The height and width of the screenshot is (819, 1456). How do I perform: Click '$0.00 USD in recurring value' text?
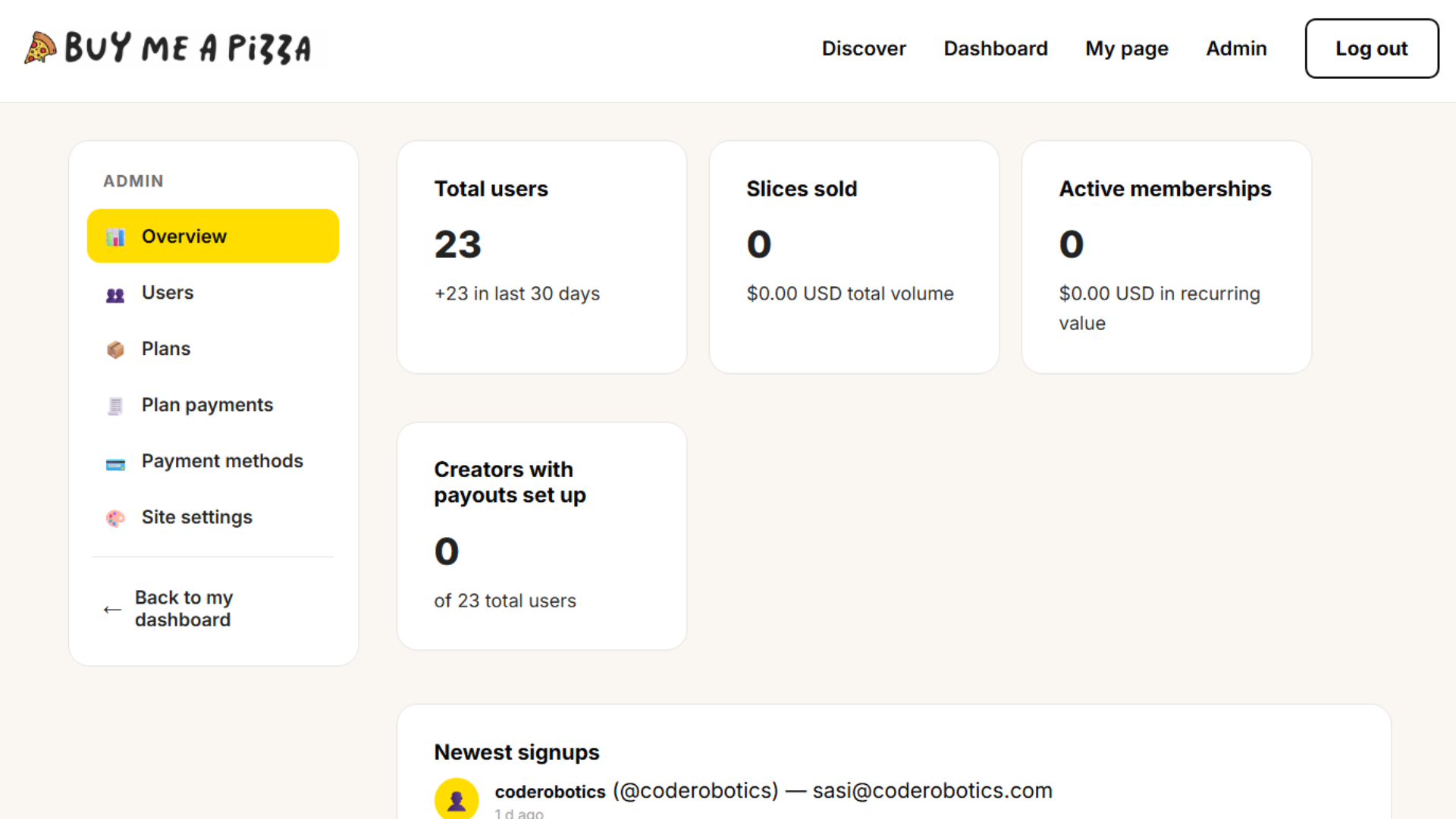click(x=1159, y=308)
